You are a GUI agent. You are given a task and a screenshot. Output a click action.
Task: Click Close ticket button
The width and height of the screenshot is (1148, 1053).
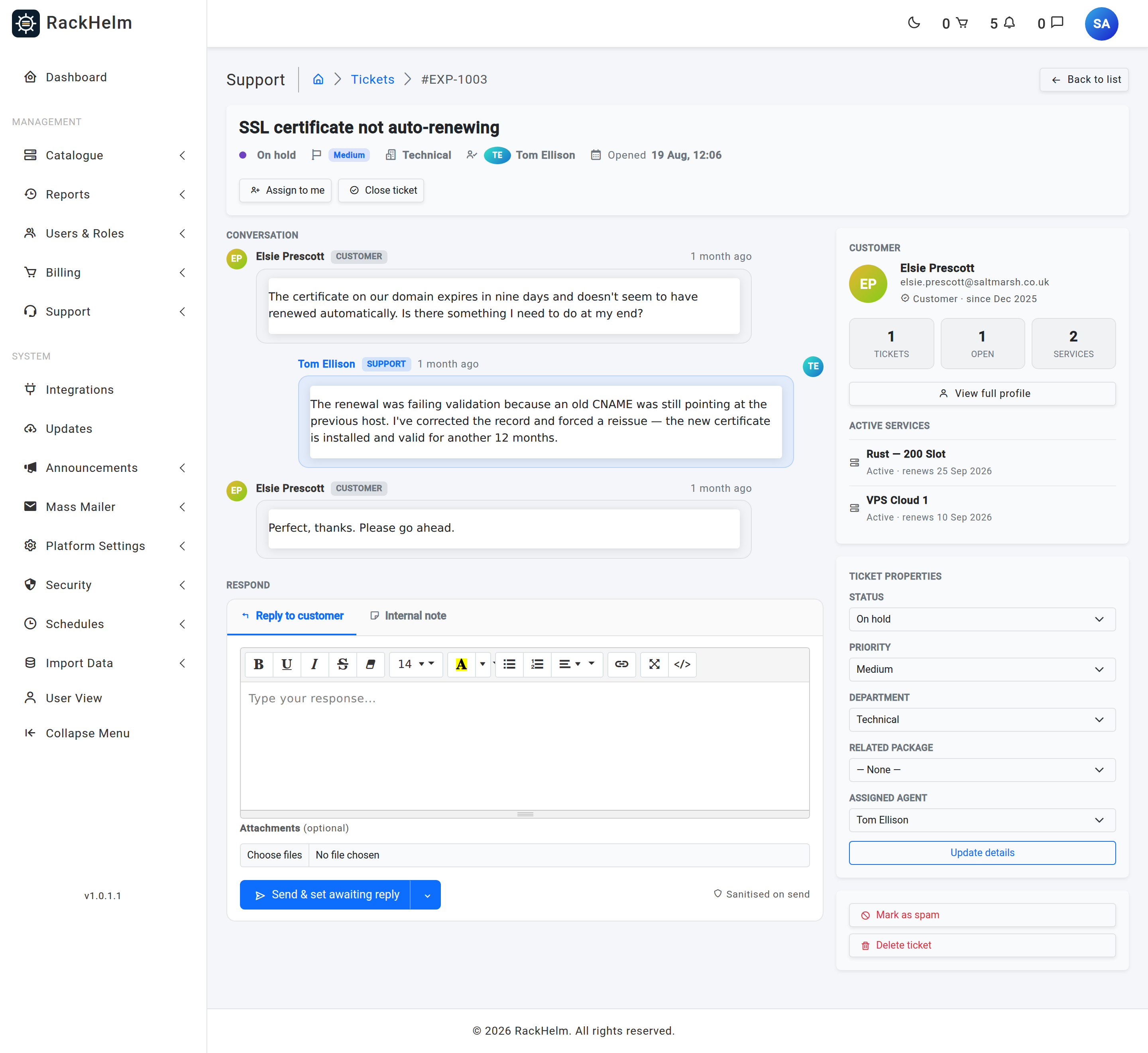click(x=381, y=190)
